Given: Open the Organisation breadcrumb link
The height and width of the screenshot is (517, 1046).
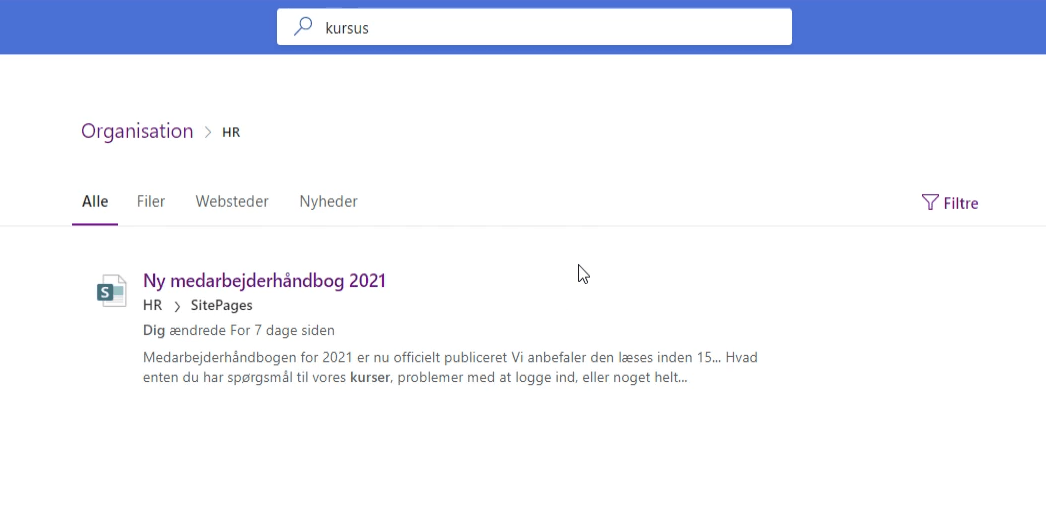Looking at the screenshot, I should click(137, 131).
